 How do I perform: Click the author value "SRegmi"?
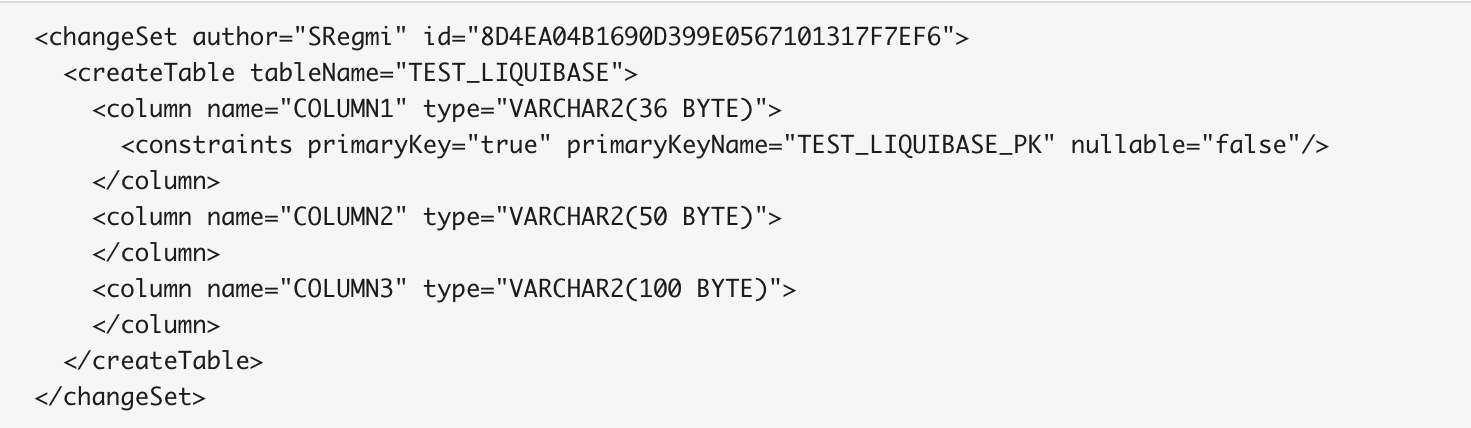coord(336,38)
